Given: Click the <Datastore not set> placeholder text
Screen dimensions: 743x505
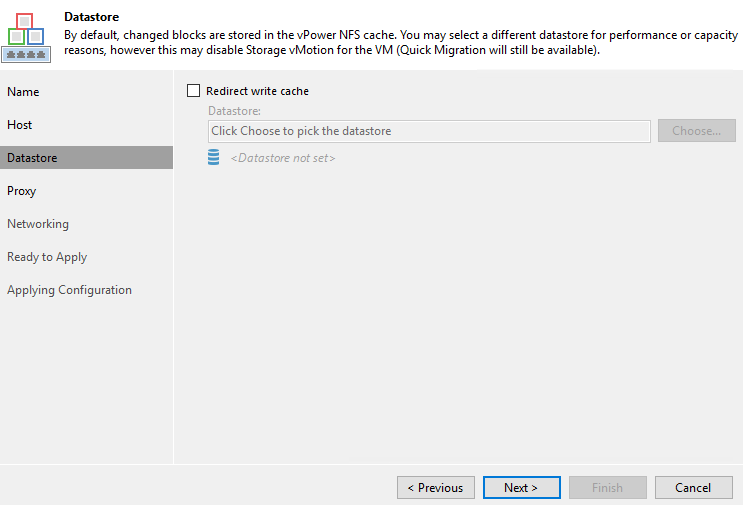Looking at the screenshot, I should click(x=283, y=158).
